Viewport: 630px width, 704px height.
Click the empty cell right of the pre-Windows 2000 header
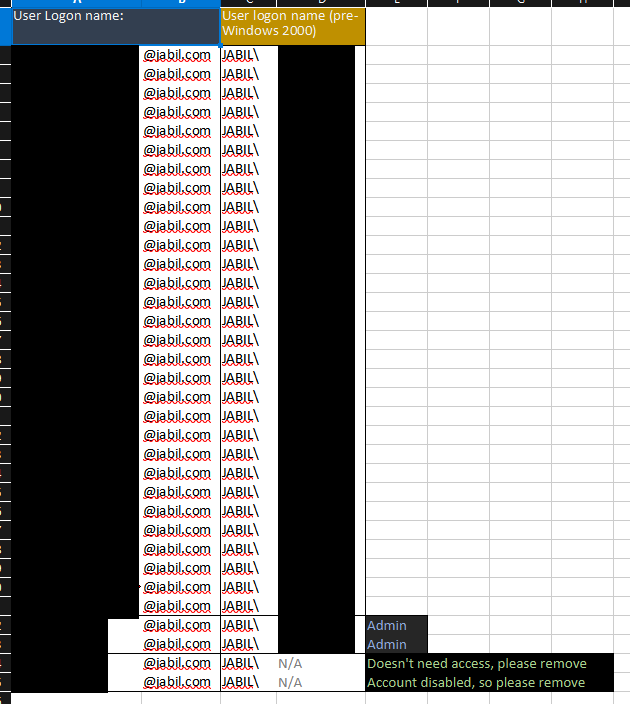click(x=396, y=26)
